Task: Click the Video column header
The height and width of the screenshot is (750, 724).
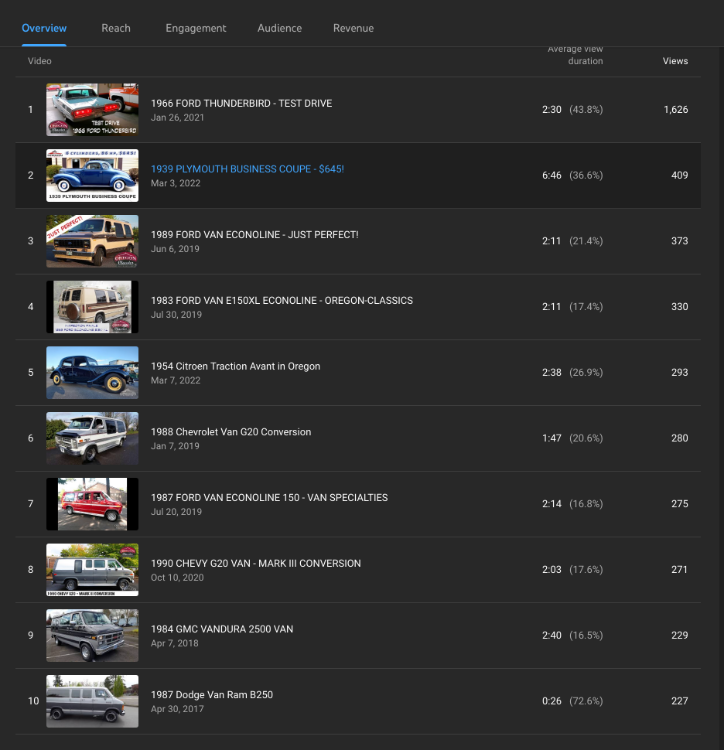Action: pos(40,61)
